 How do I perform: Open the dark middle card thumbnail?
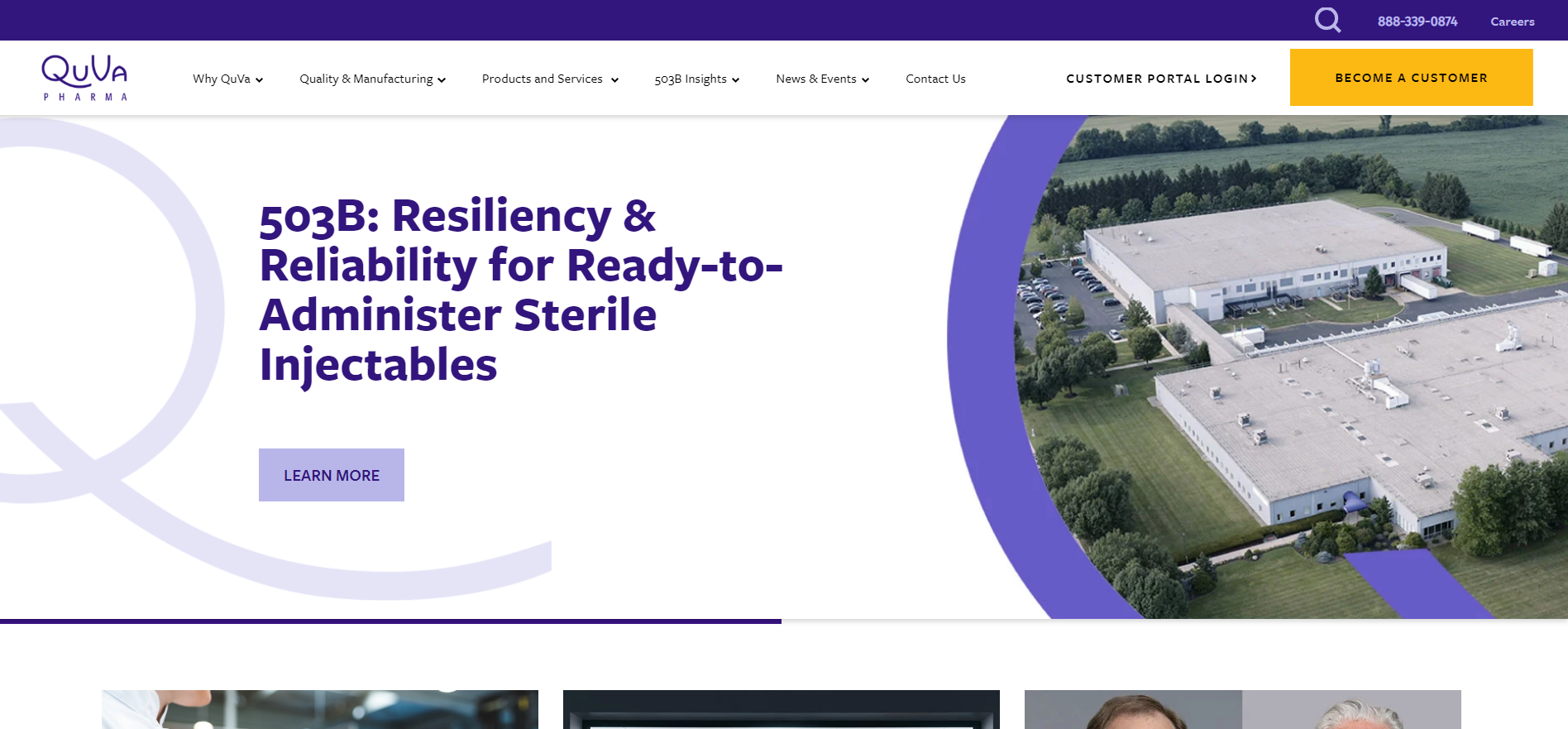tap(781, 709)
